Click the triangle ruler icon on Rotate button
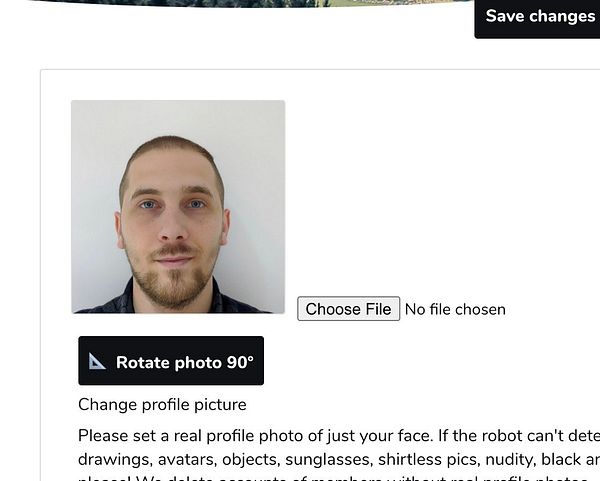 (x=97, y=361)
